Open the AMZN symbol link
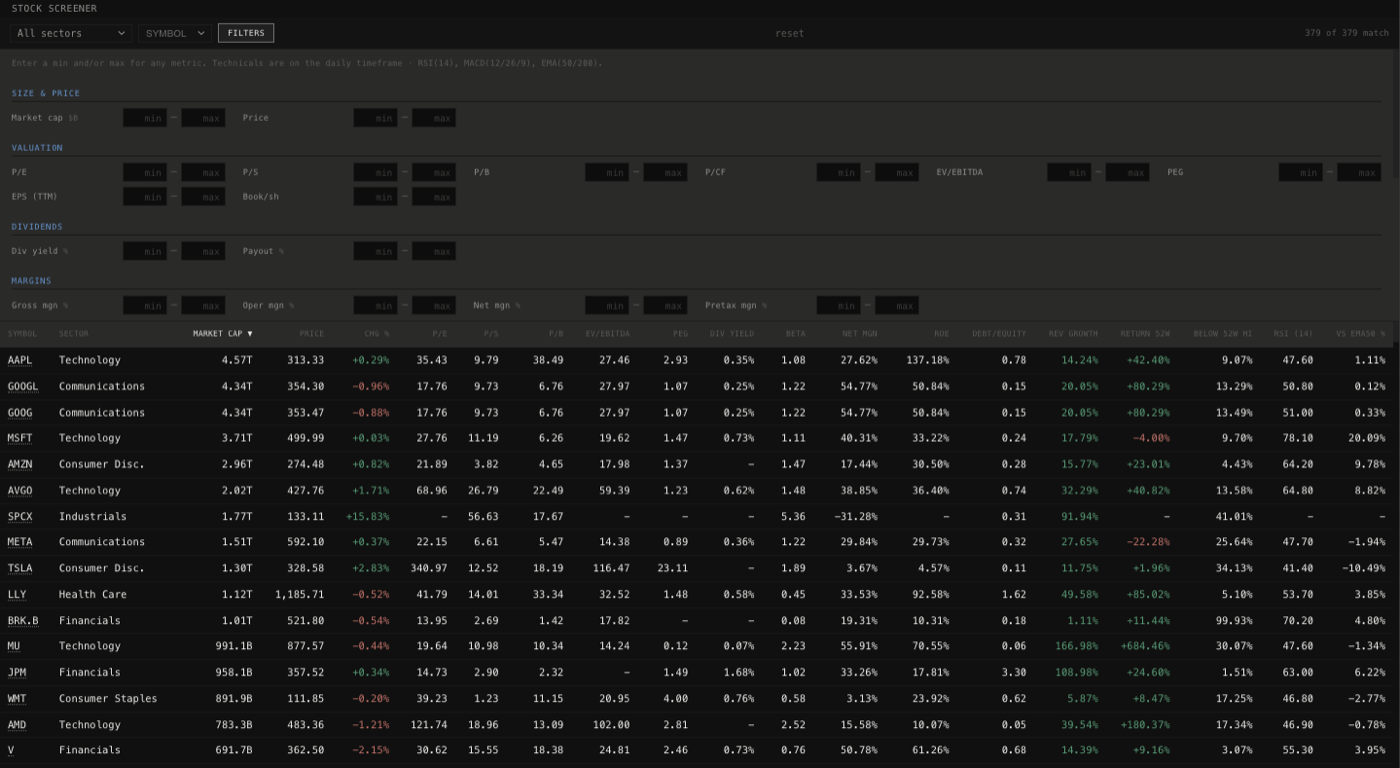Viewport: 1400px width, 768px height. pyautogui.click(x=20, y=464)
